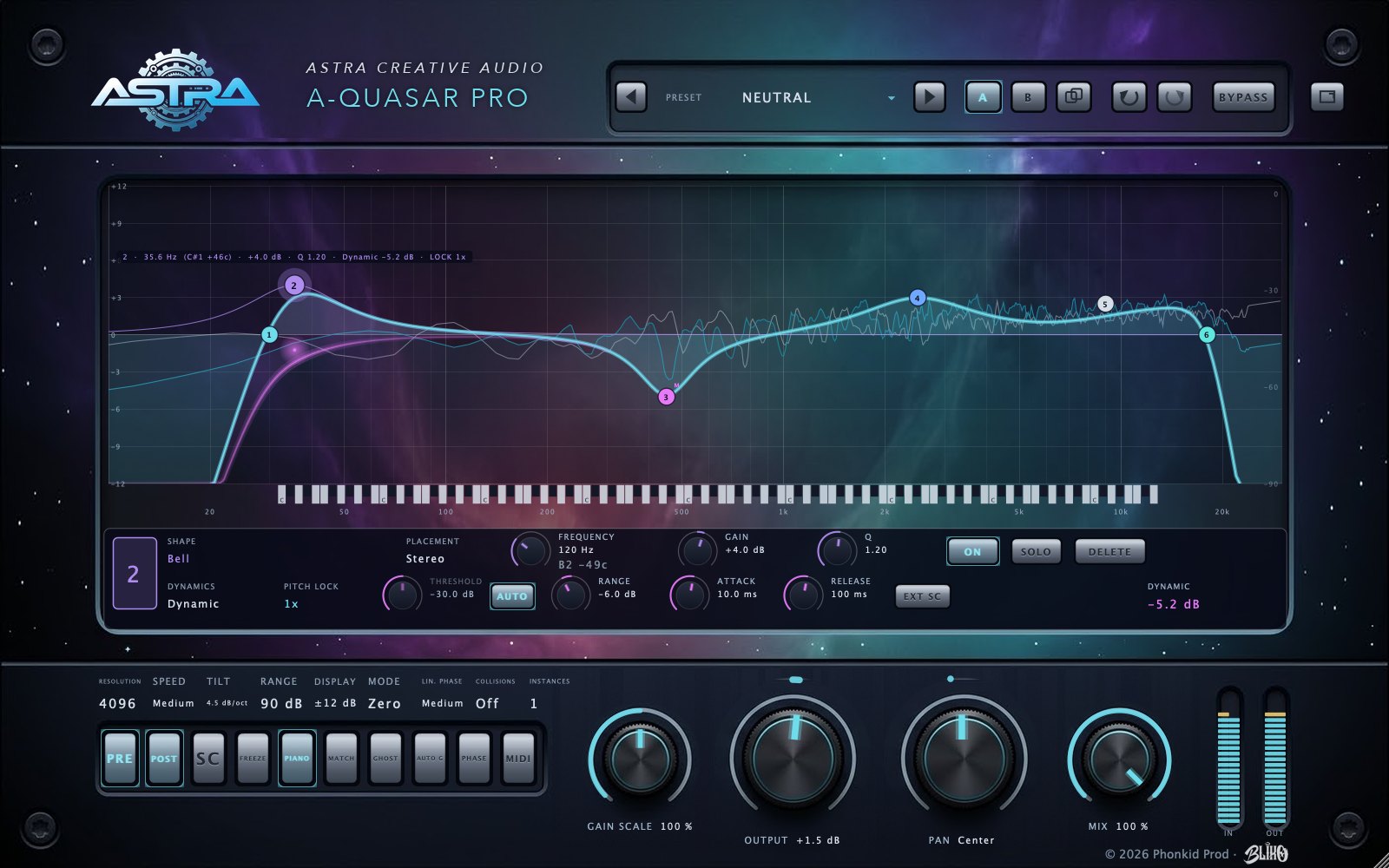Image resolution: width=1389 pixels, height=868 pixels.
Task: Click the MATCH button
Action: tap(341, 758)
